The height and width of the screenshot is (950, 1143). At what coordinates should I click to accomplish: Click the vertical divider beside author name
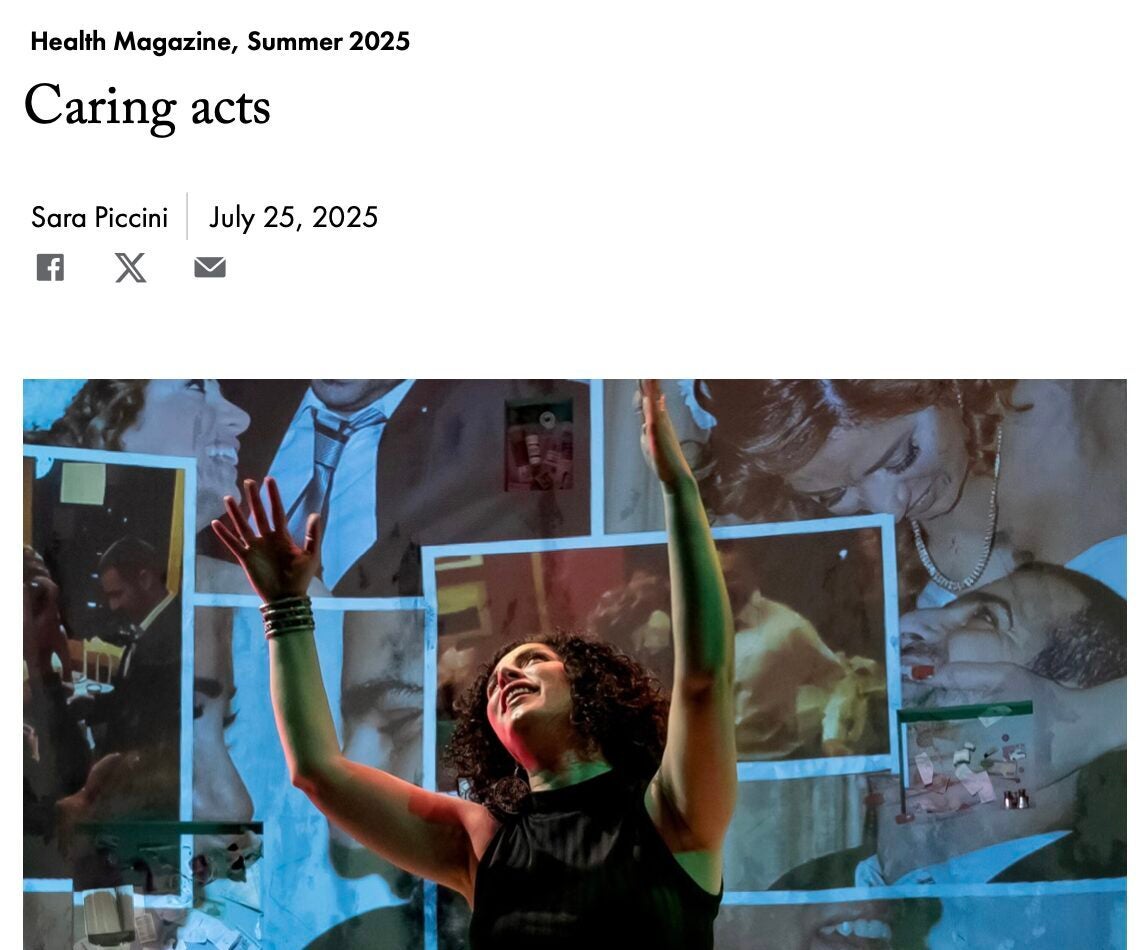[187, 217]
